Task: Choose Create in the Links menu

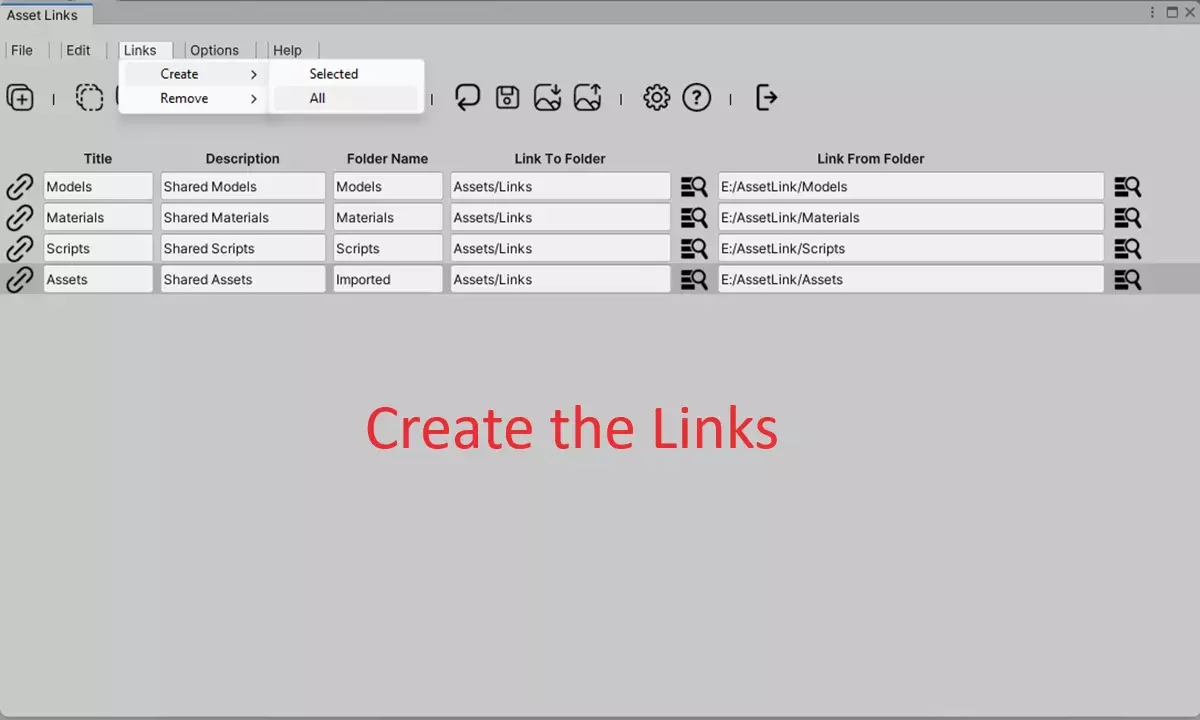Action: 193,74
